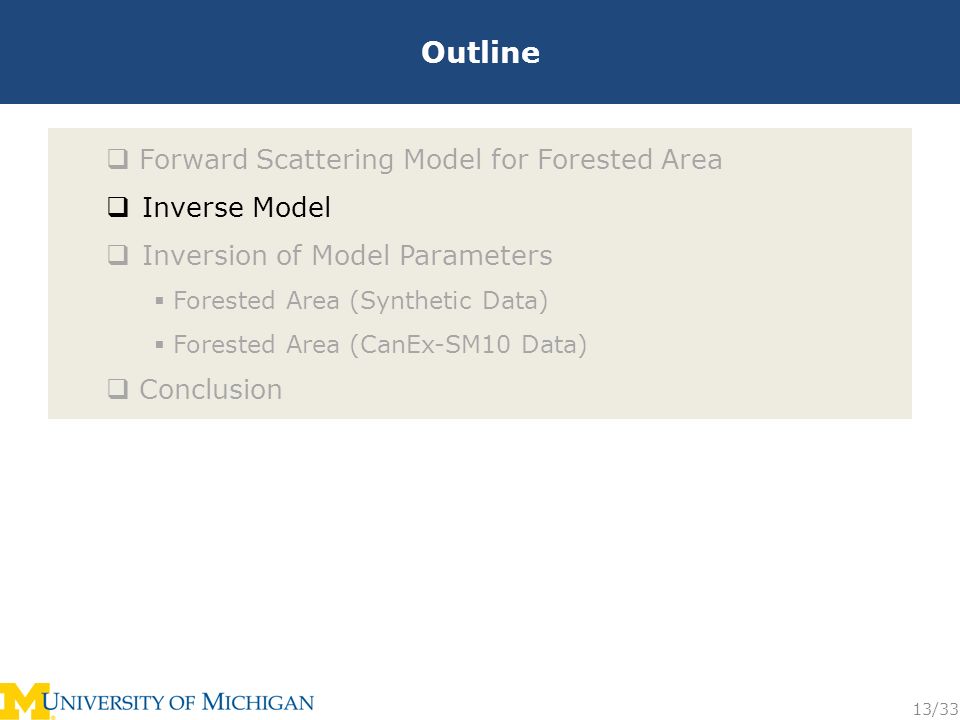Click the checkbox bullet beside Forward Scattering Model

coord(118,159)
